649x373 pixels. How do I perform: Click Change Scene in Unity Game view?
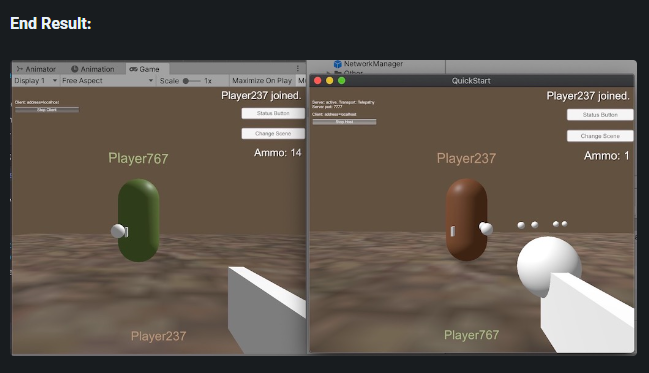[x=273, y=133]
